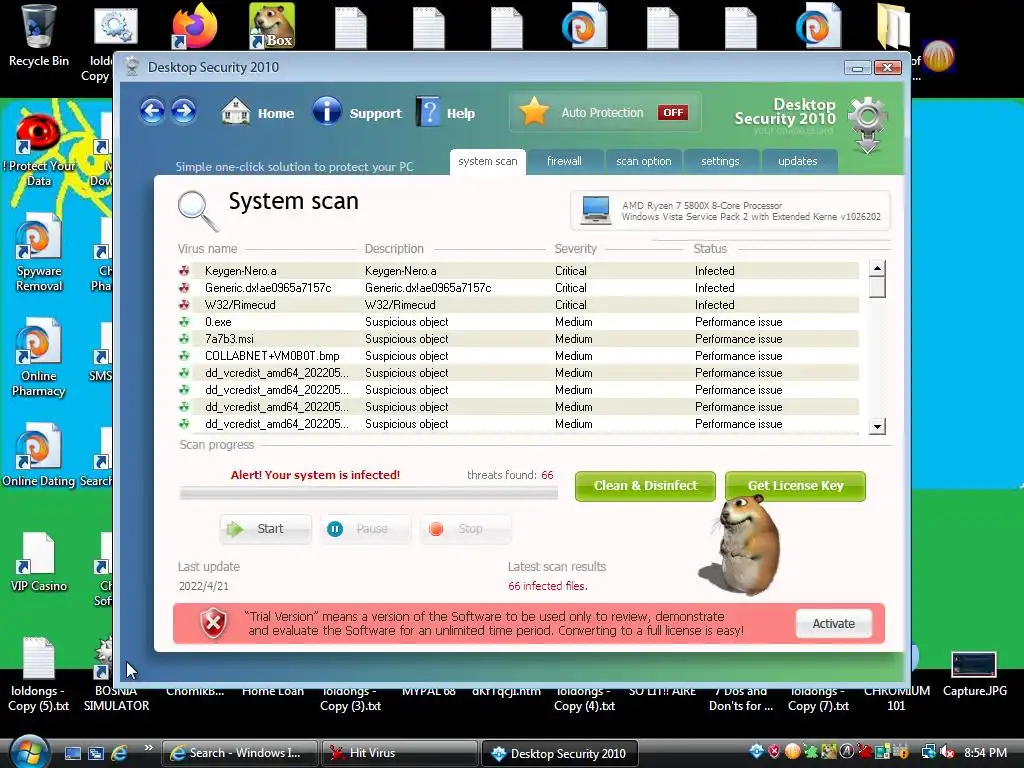The image size is (1024, 768).
Task: Click the computer icon beside processor info
Action: 596,210
